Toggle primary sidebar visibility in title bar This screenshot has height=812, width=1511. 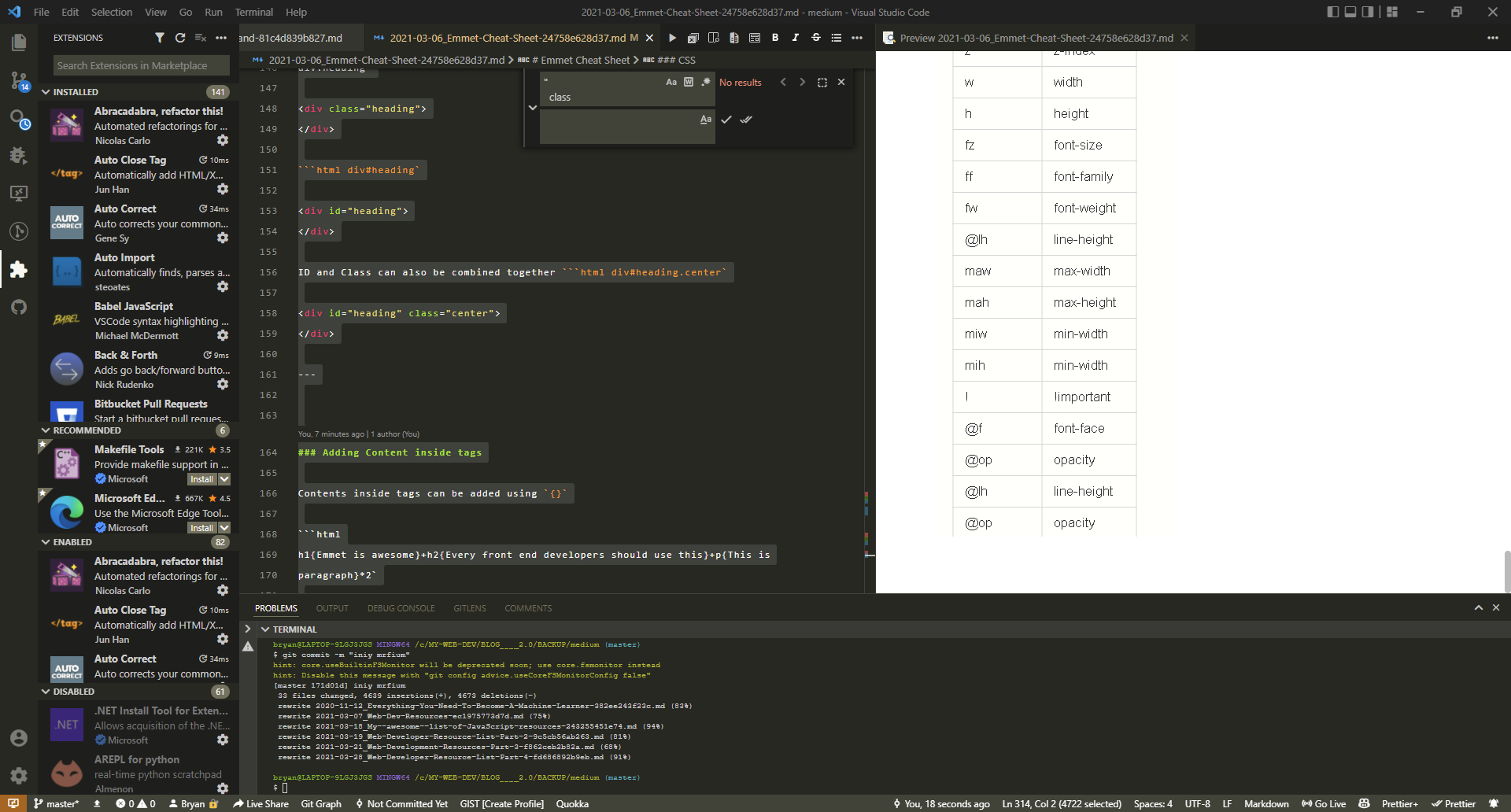point(1332,12)
